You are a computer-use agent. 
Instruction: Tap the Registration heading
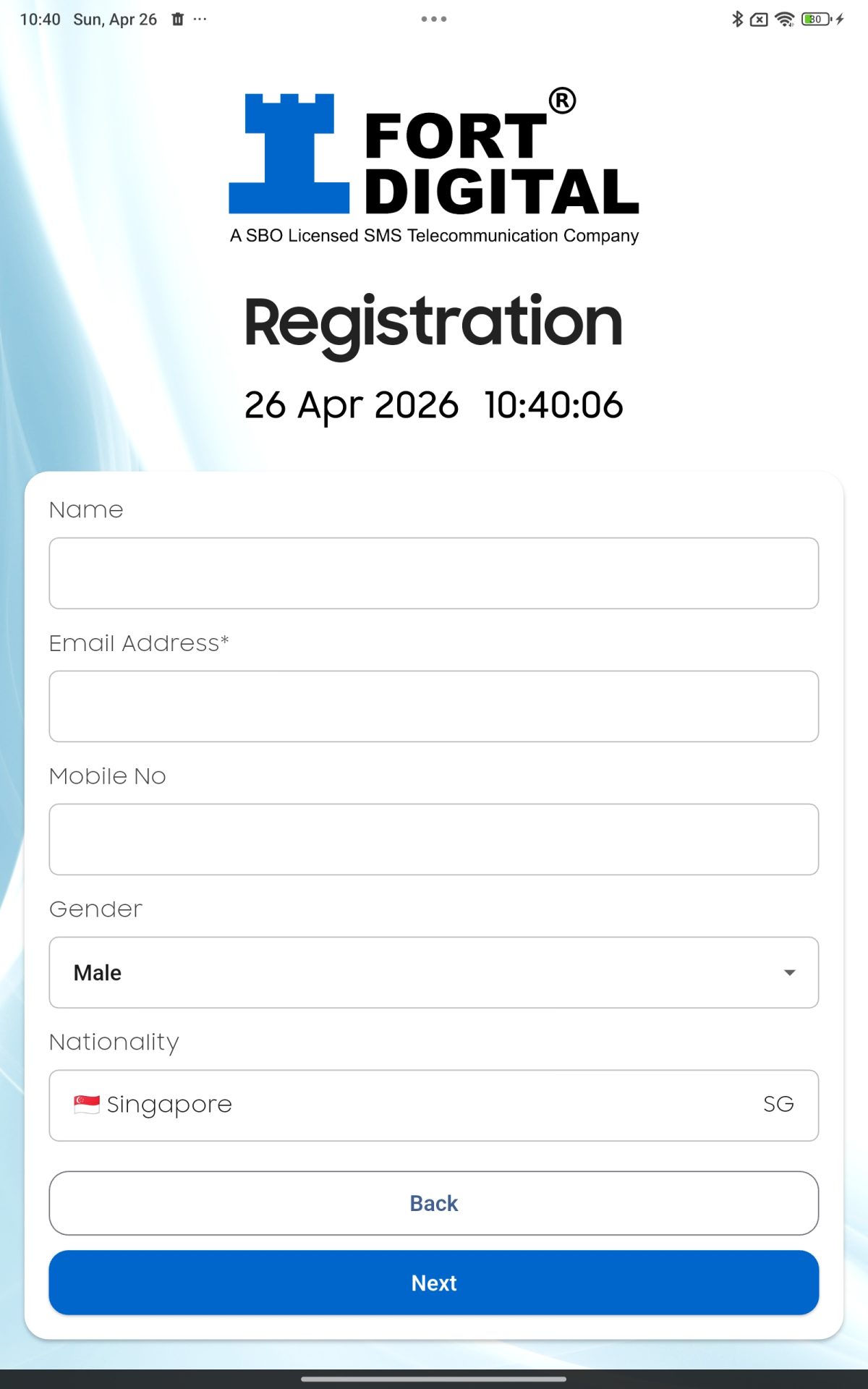(x=434, y=323)
